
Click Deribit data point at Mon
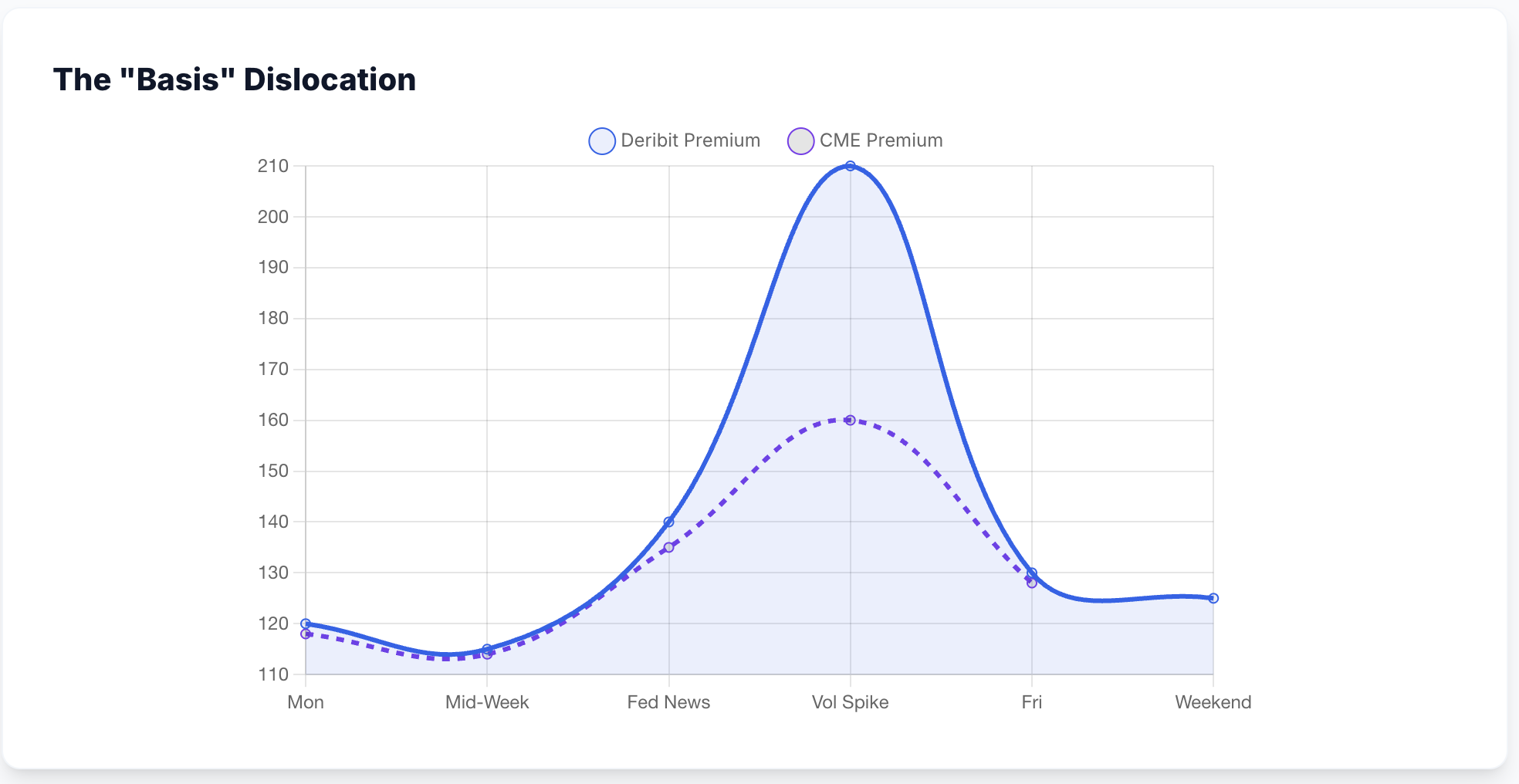306,623
